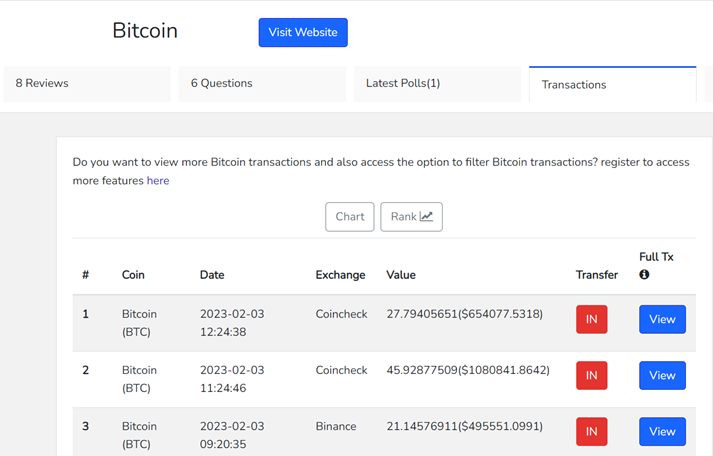
Task: Select the Transactions tab
Action: pyautogui.click(x=613, y=84)
